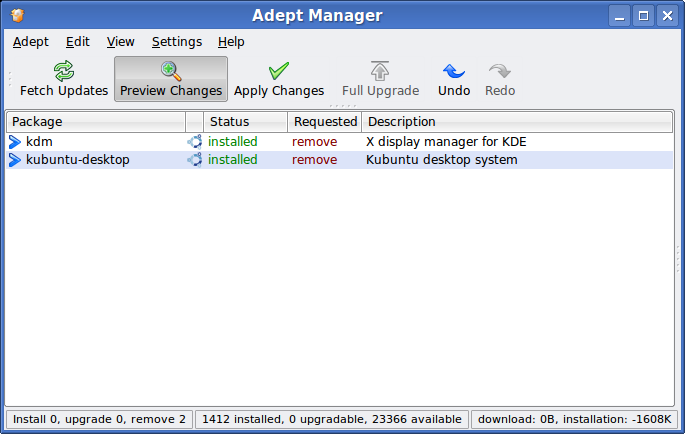
Task: Click the toolbar drag handle left of Fetch Updates
Action: point(10,79)
